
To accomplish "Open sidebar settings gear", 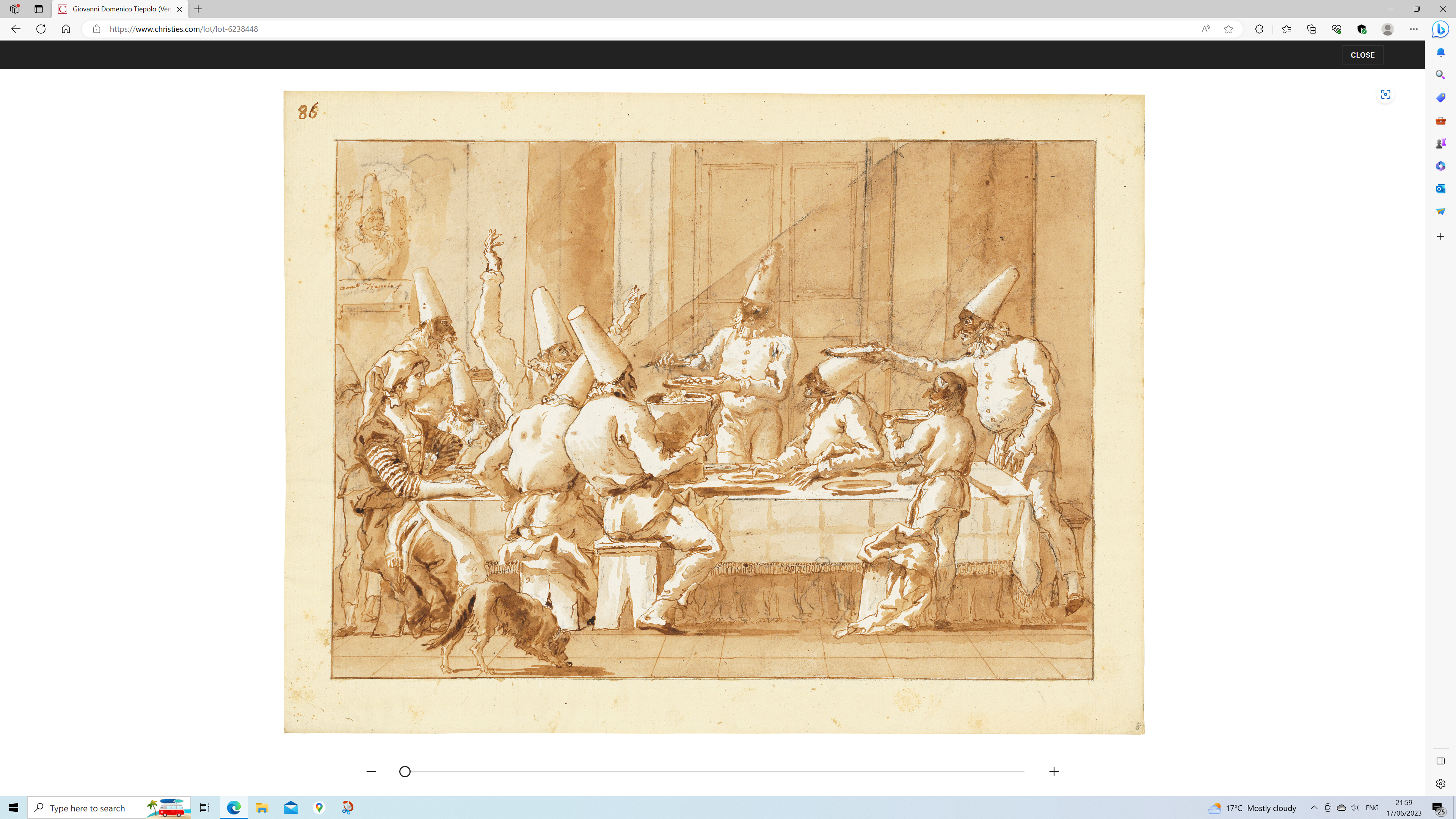I will pos(1440,783).
